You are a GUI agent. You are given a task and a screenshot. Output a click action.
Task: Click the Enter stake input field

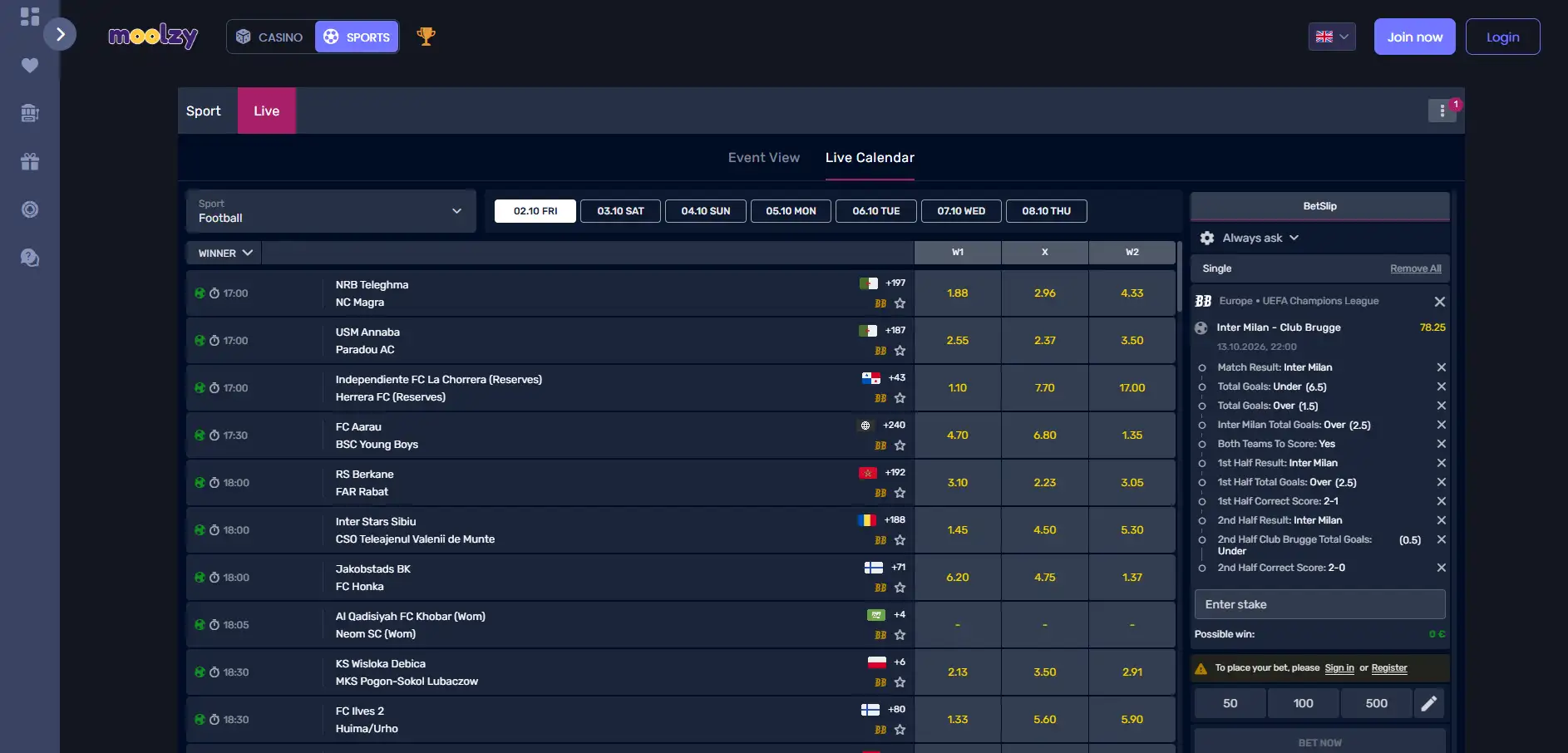1319,604
